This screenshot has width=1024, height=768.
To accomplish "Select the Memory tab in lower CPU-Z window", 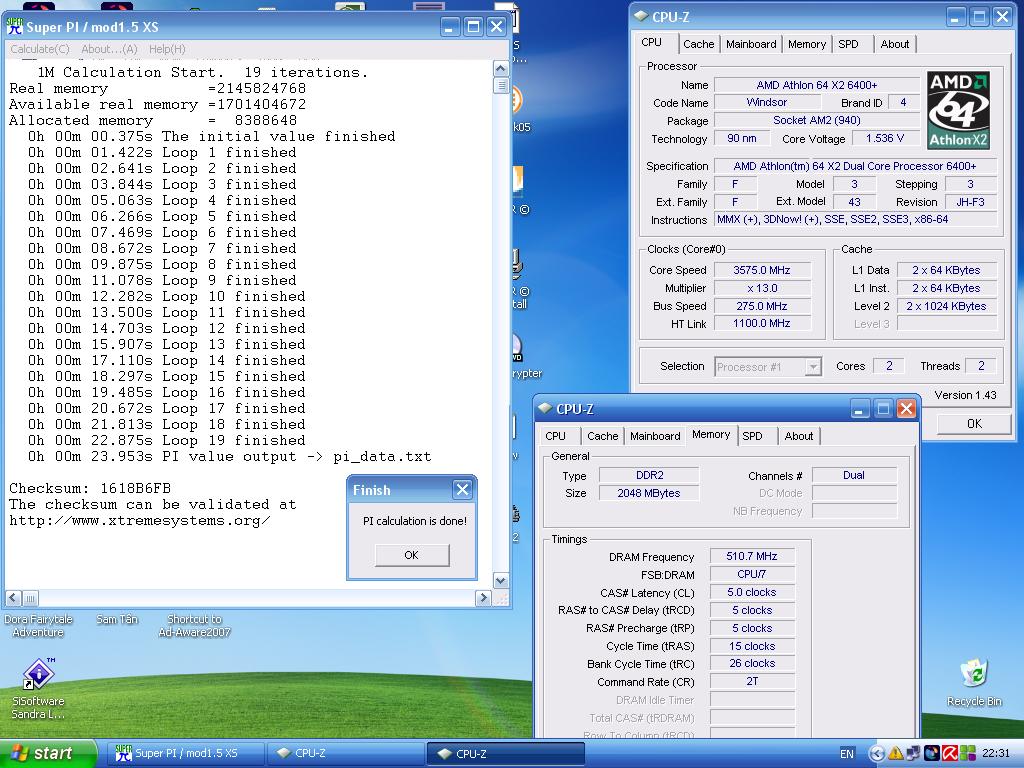I will (x=711, y=434).
